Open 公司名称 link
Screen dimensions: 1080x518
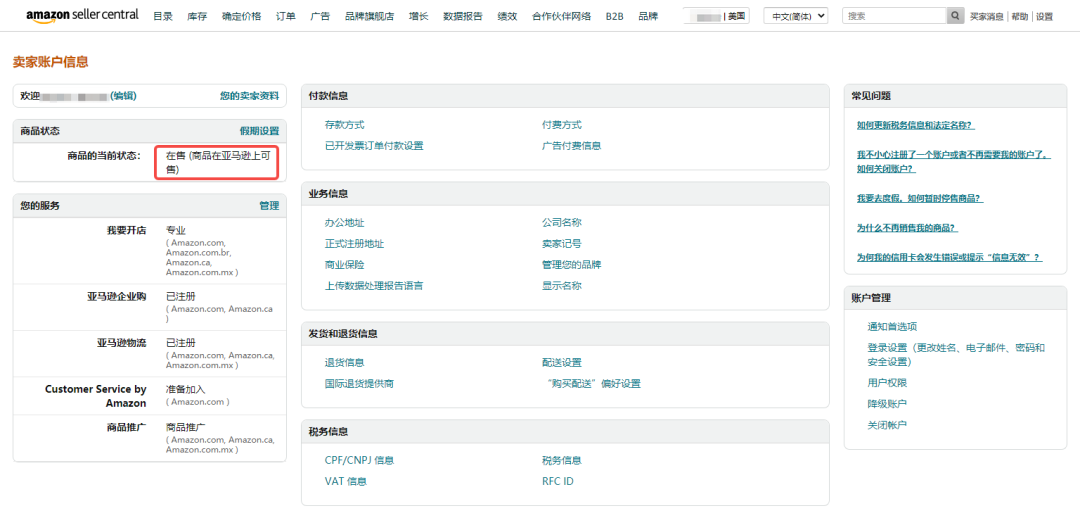[x=561, y=222]
